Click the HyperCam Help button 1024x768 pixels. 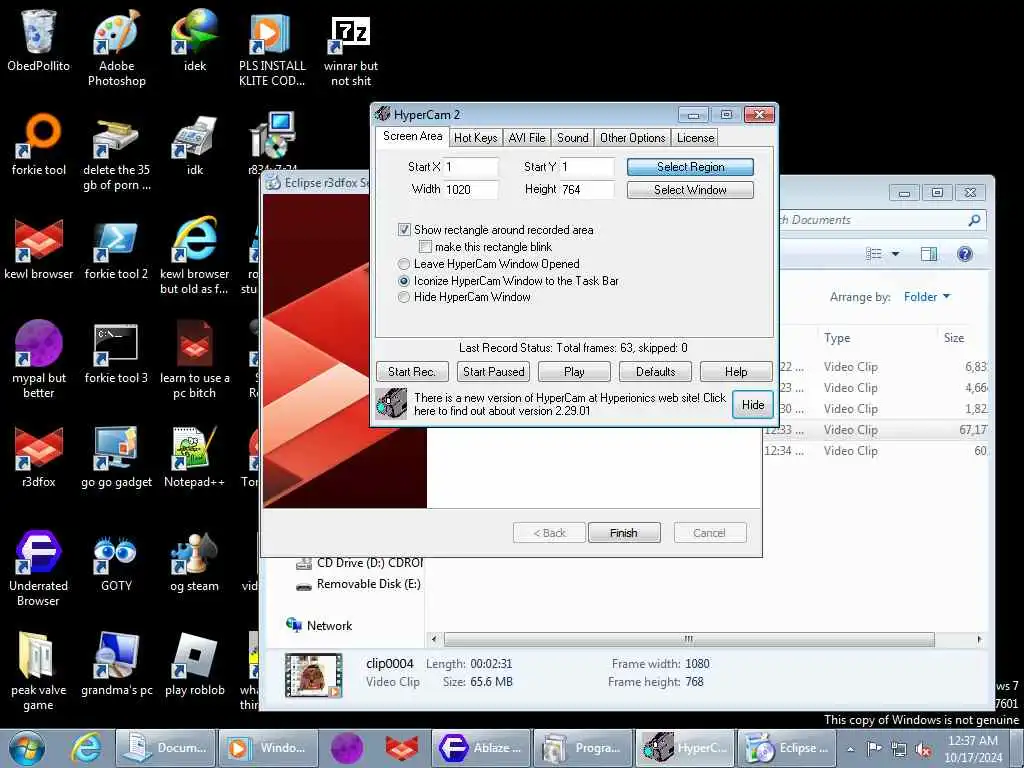[x=736, y=372]
